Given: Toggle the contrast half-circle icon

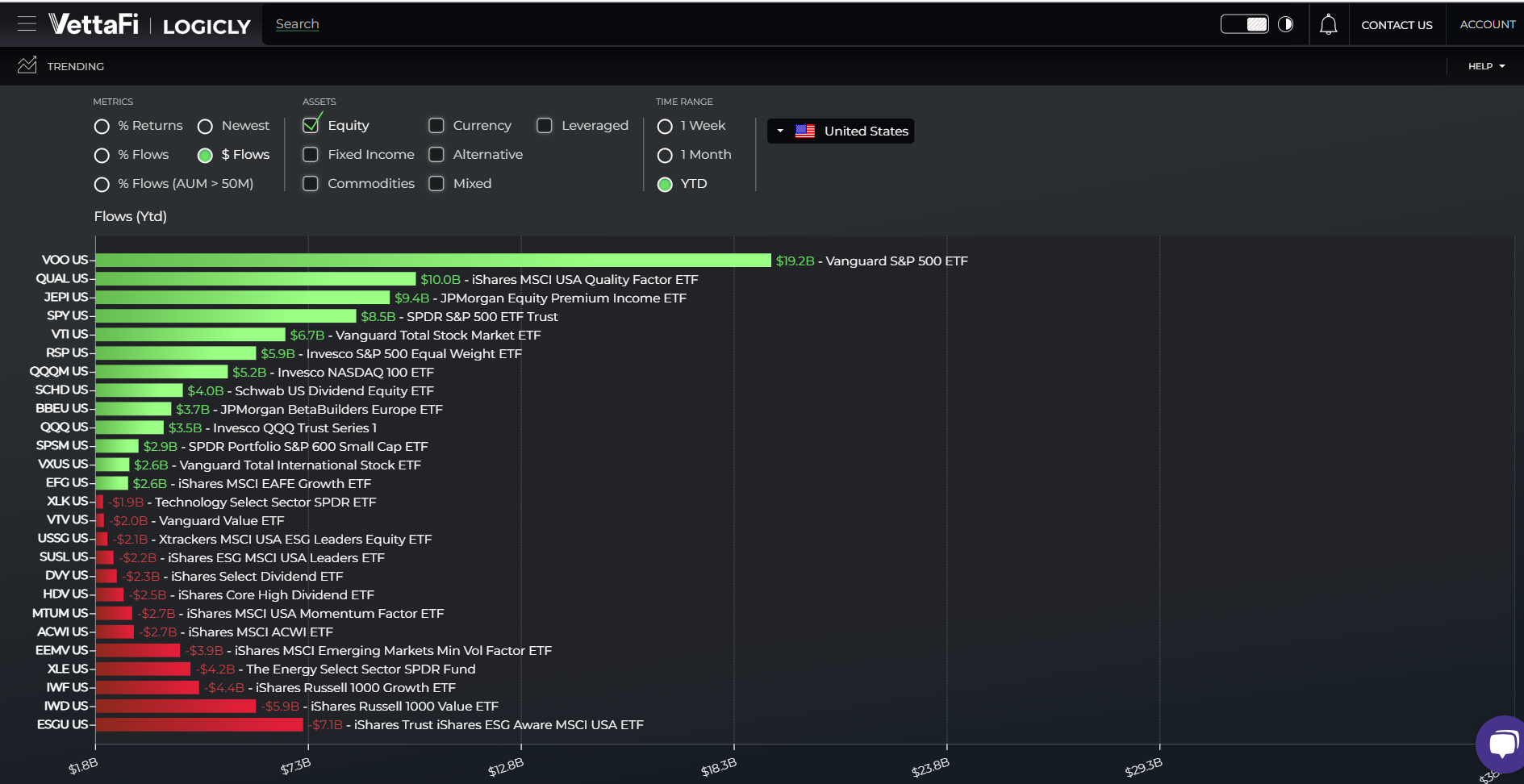Looking at the screenshot, I should point(1286,24).
